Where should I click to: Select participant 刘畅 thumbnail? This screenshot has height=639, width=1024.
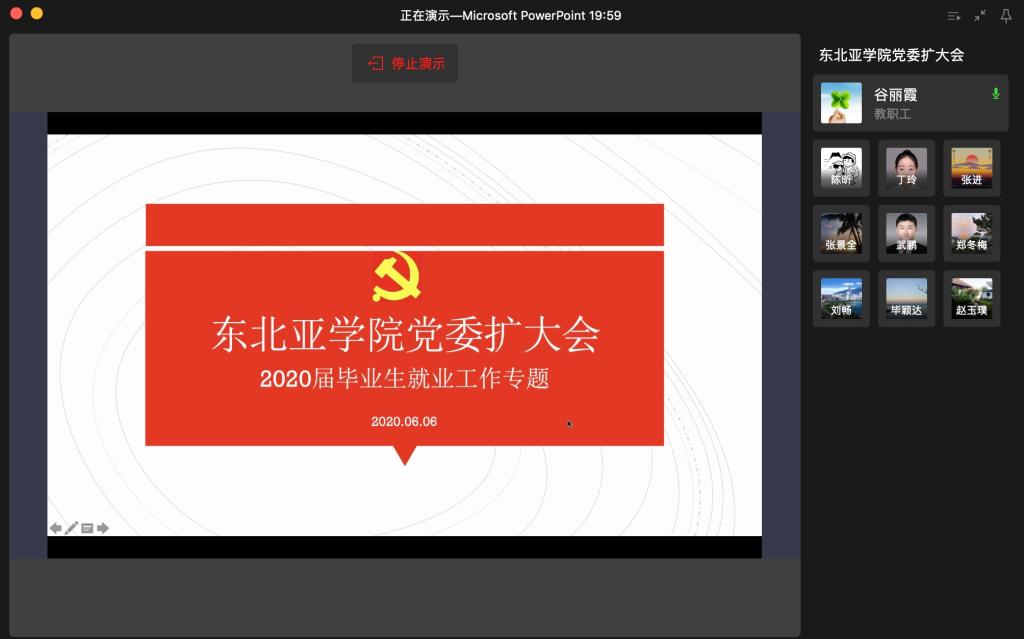click(841, 299)
